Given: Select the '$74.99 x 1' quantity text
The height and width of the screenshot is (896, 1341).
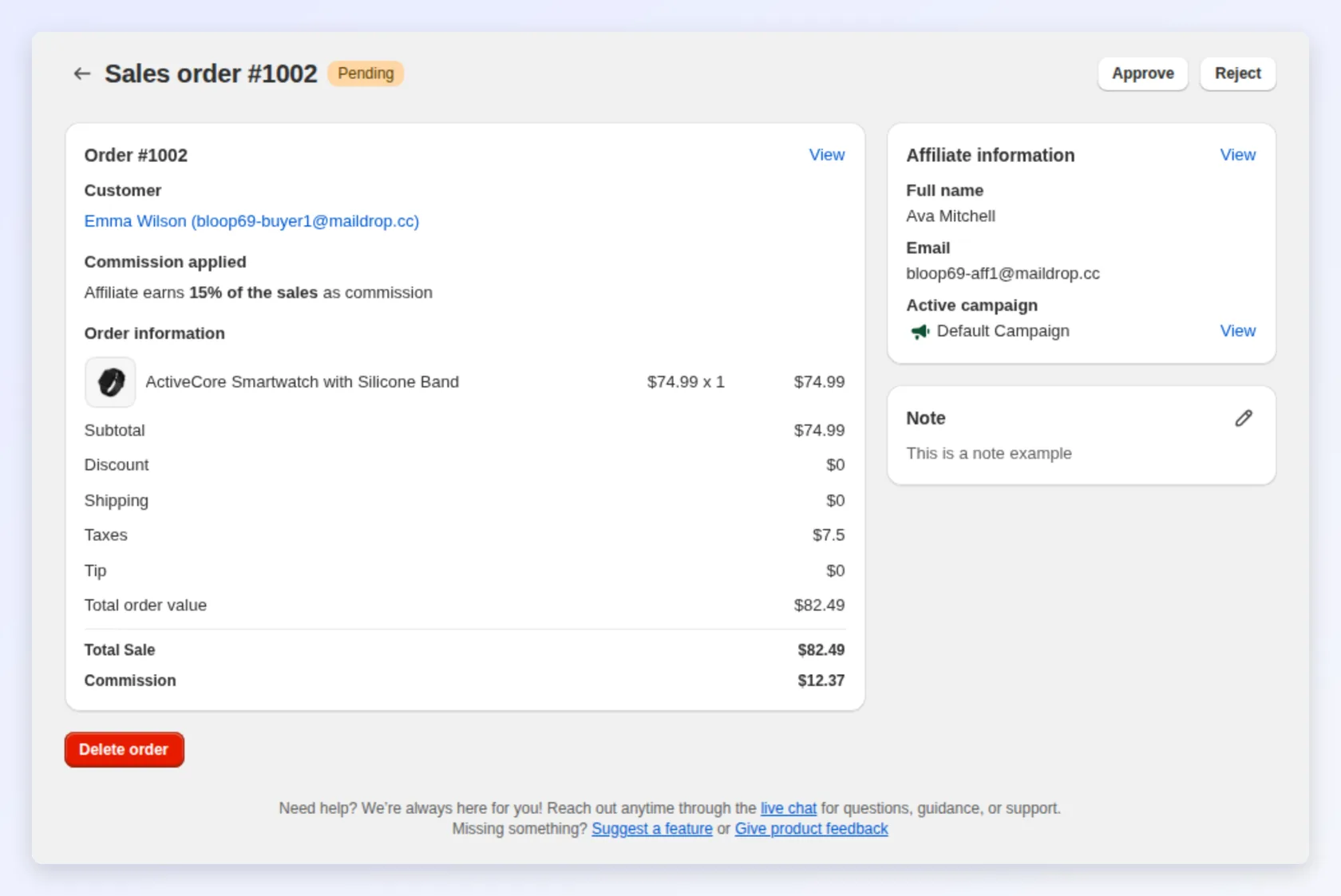Looking at the screenshot, I should coord(686,382).
